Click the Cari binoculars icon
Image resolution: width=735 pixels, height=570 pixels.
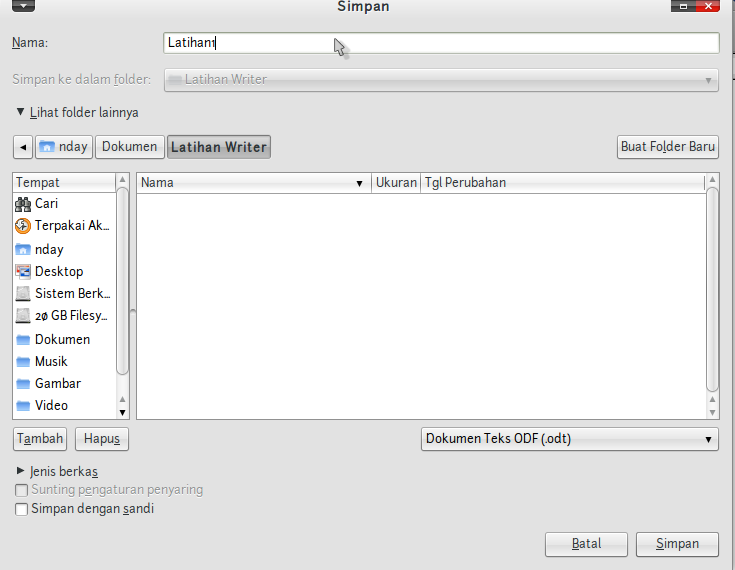pos(22,204)
